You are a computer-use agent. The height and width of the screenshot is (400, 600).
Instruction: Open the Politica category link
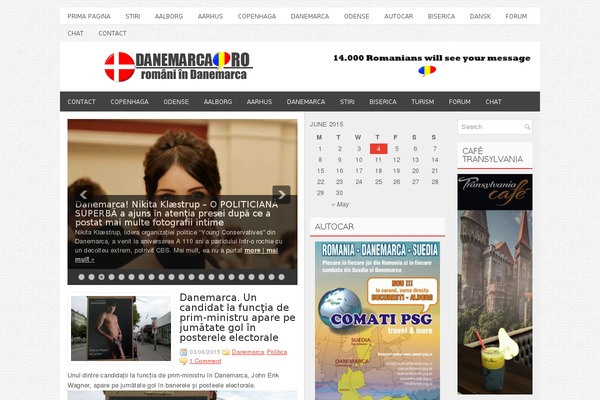pos(277,352)
